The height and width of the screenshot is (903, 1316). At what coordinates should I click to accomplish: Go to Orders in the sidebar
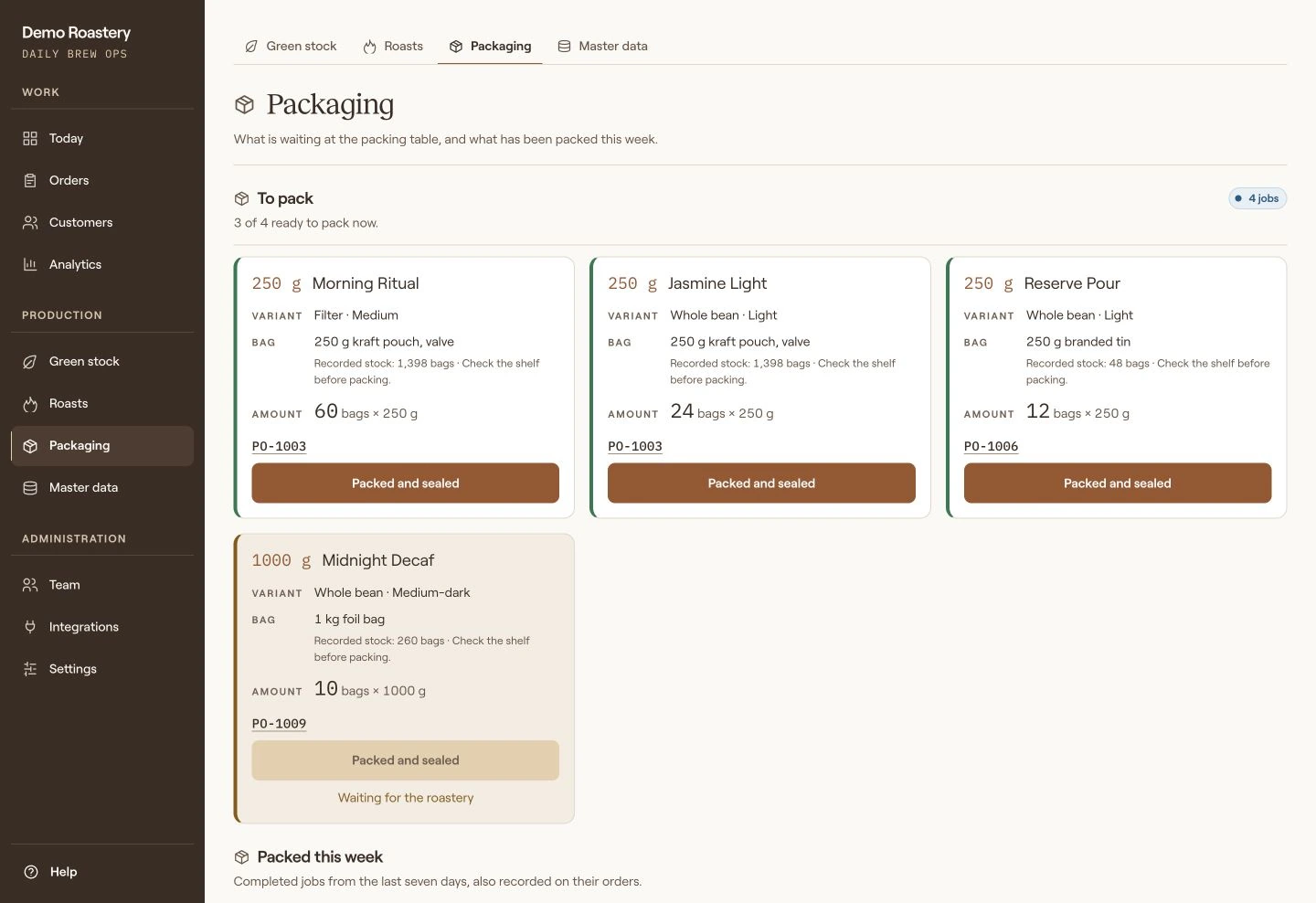102,180
